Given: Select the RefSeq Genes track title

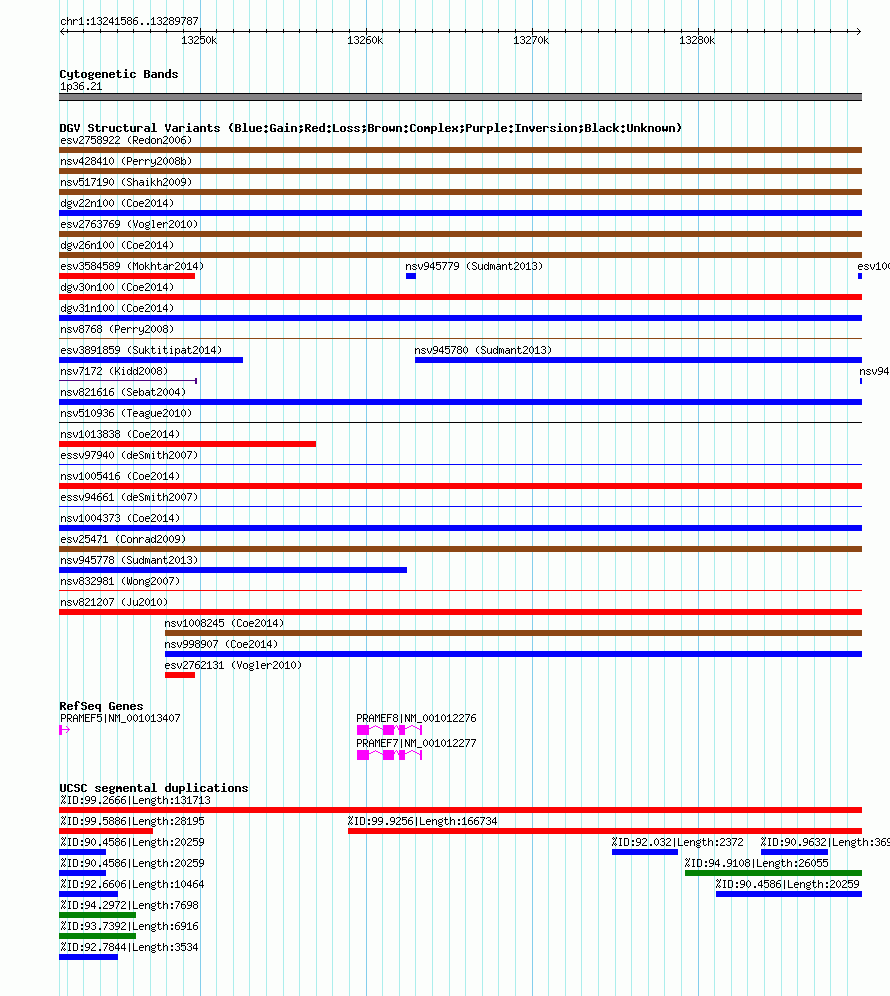Looking at the screenshot, I should pos(101,706).
